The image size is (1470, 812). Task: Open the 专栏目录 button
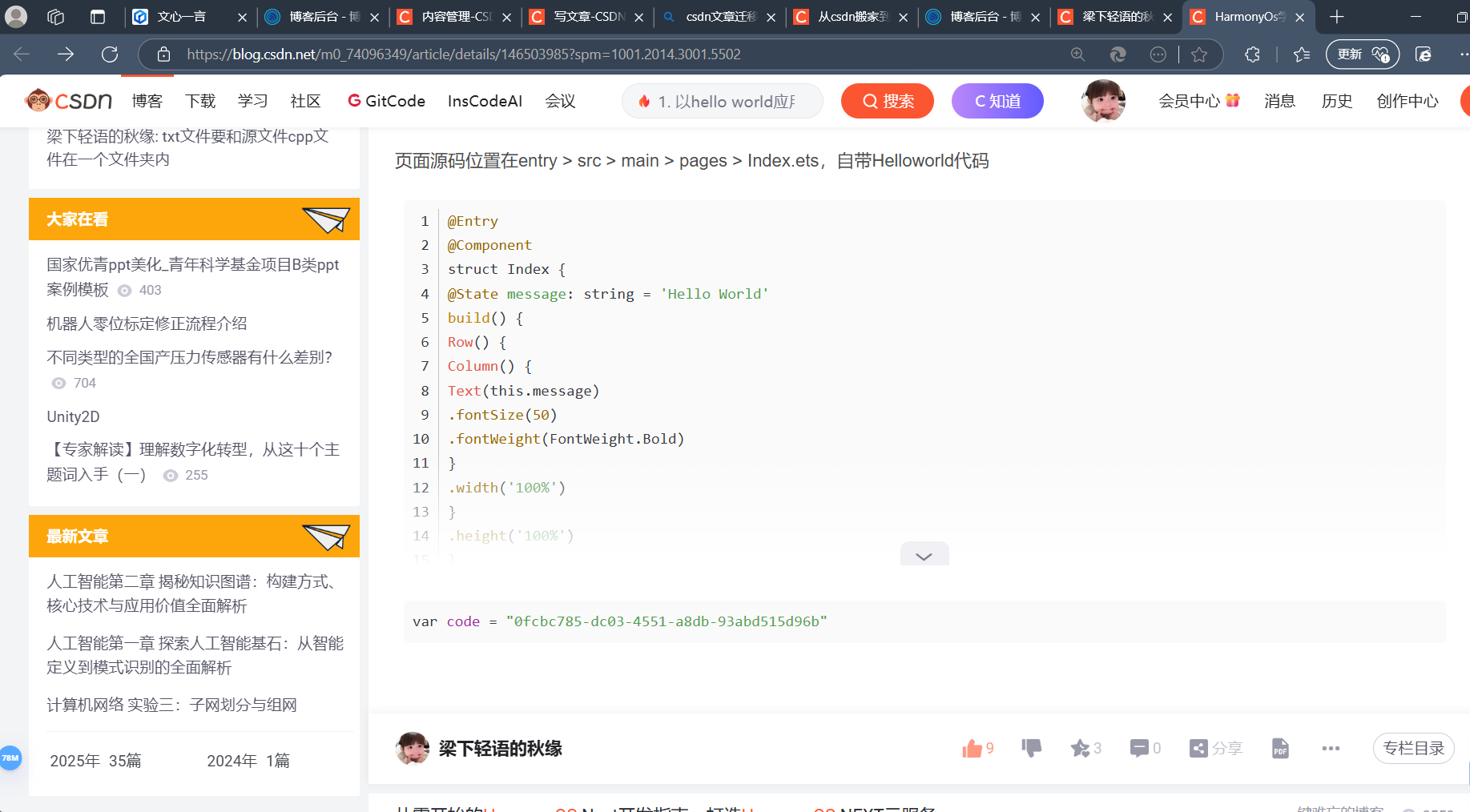coord(1413,748)
